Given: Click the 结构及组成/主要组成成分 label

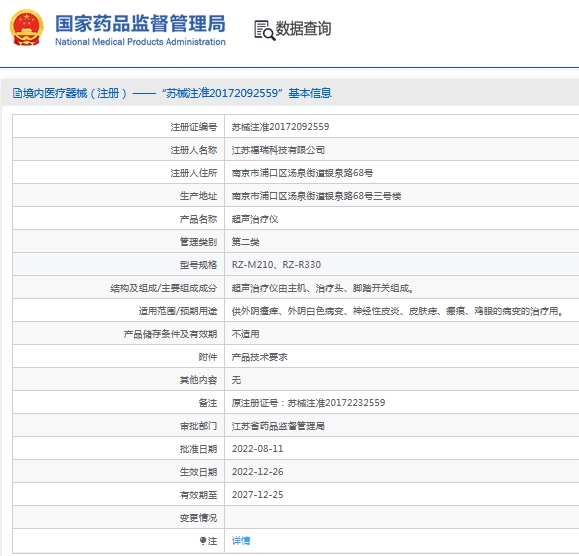Looking at the screenshot, I should 164,288.
